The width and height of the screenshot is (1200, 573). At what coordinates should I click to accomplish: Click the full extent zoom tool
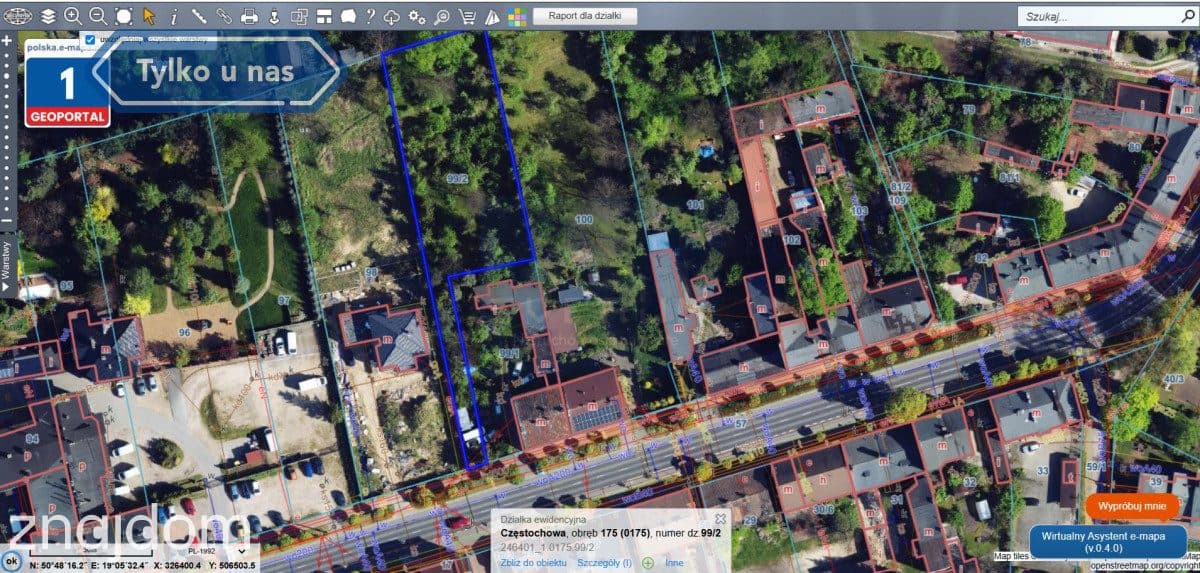[123, 15]
